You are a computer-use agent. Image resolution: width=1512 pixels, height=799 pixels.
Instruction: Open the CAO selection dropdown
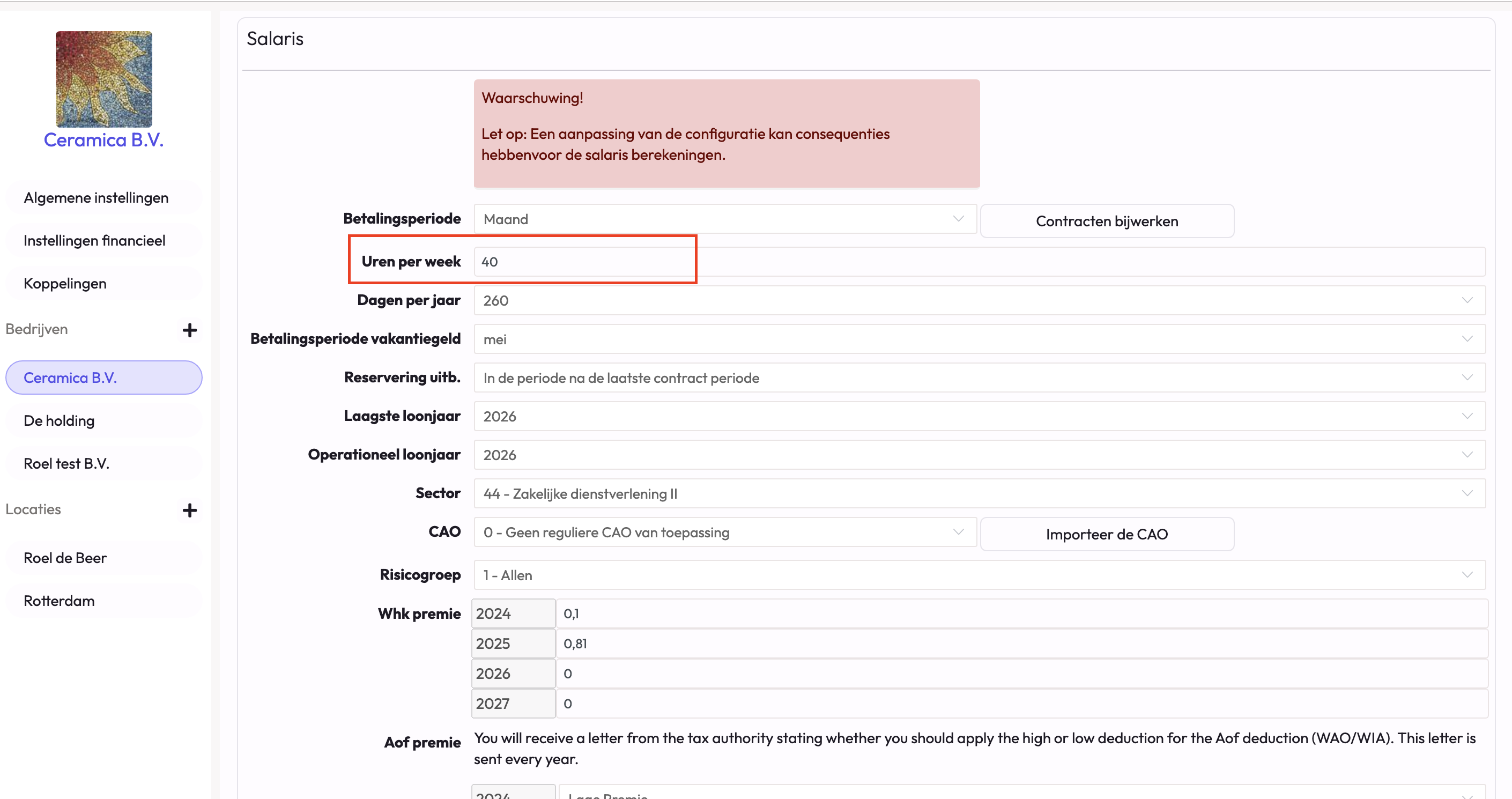724,532
